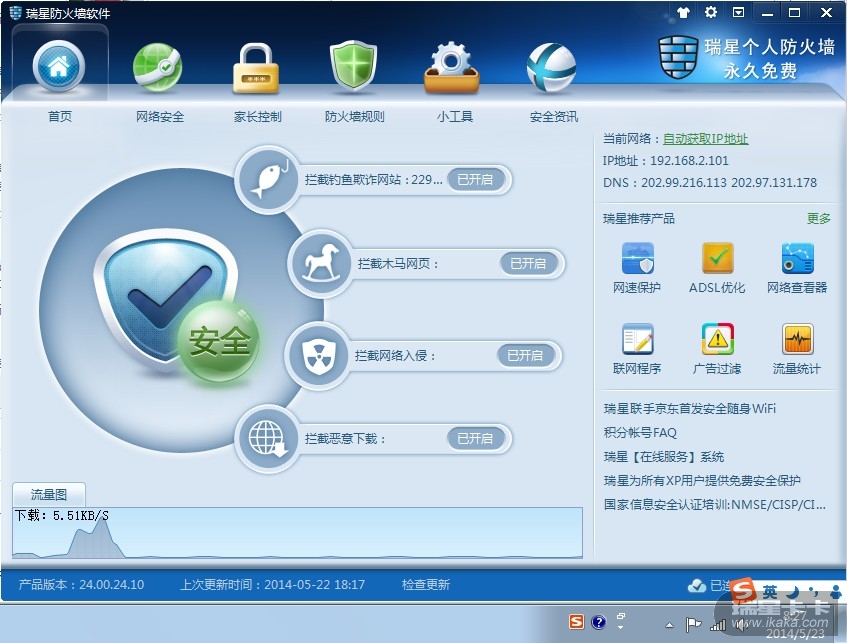Image resolution: width=847 pixels, height=643 pixels.
Task: Click the network intrusion radiation shield icon
Action: [x=318, y=355]
